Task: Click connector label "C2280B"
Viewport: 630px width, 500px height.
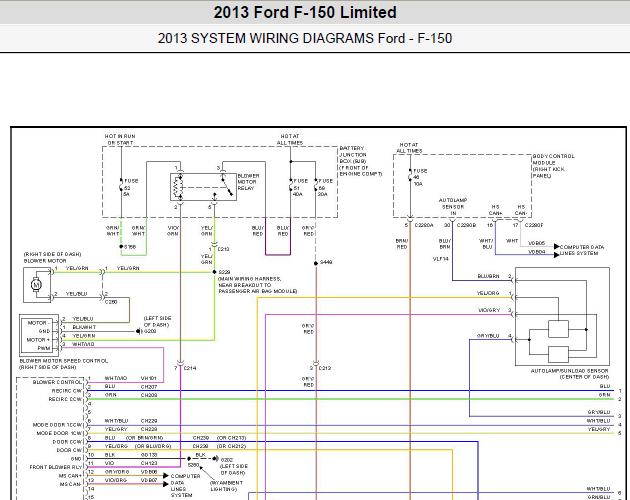Action: (466, 225)
